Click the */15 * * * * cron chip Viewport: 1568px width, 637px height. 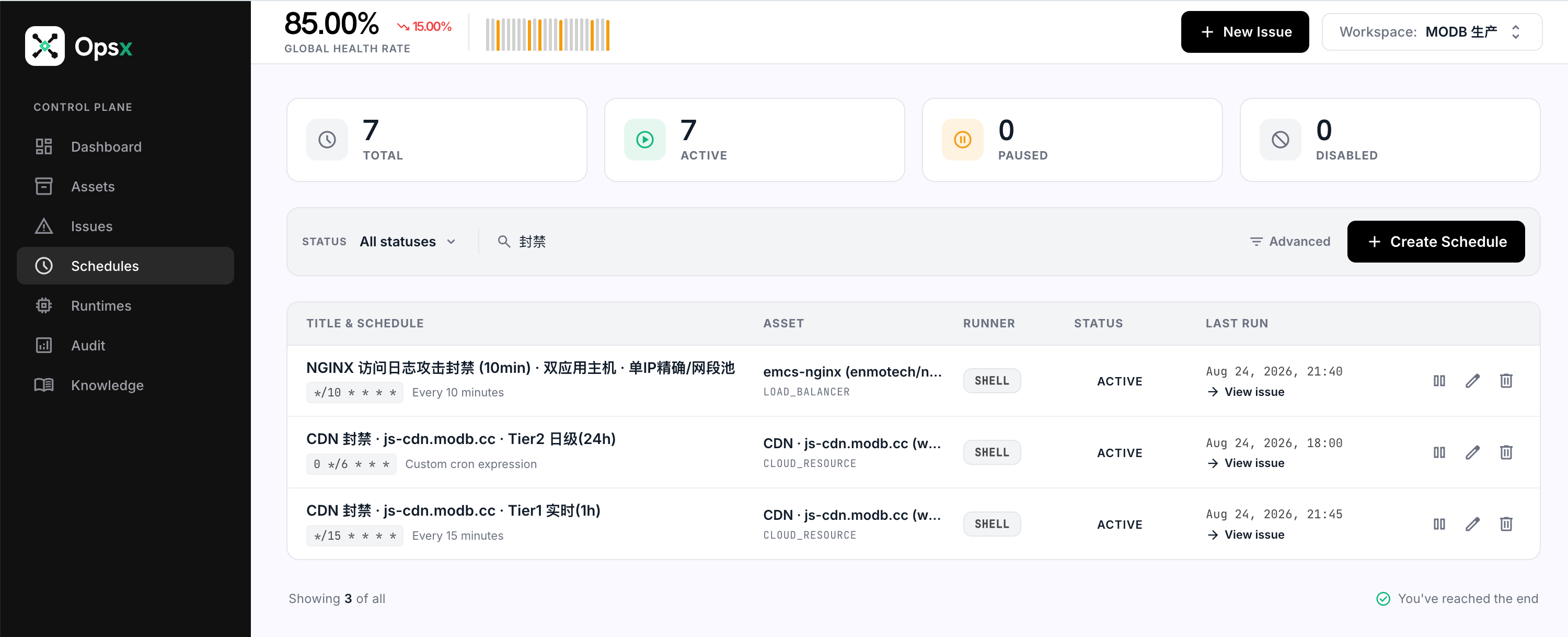coord(354,536)
